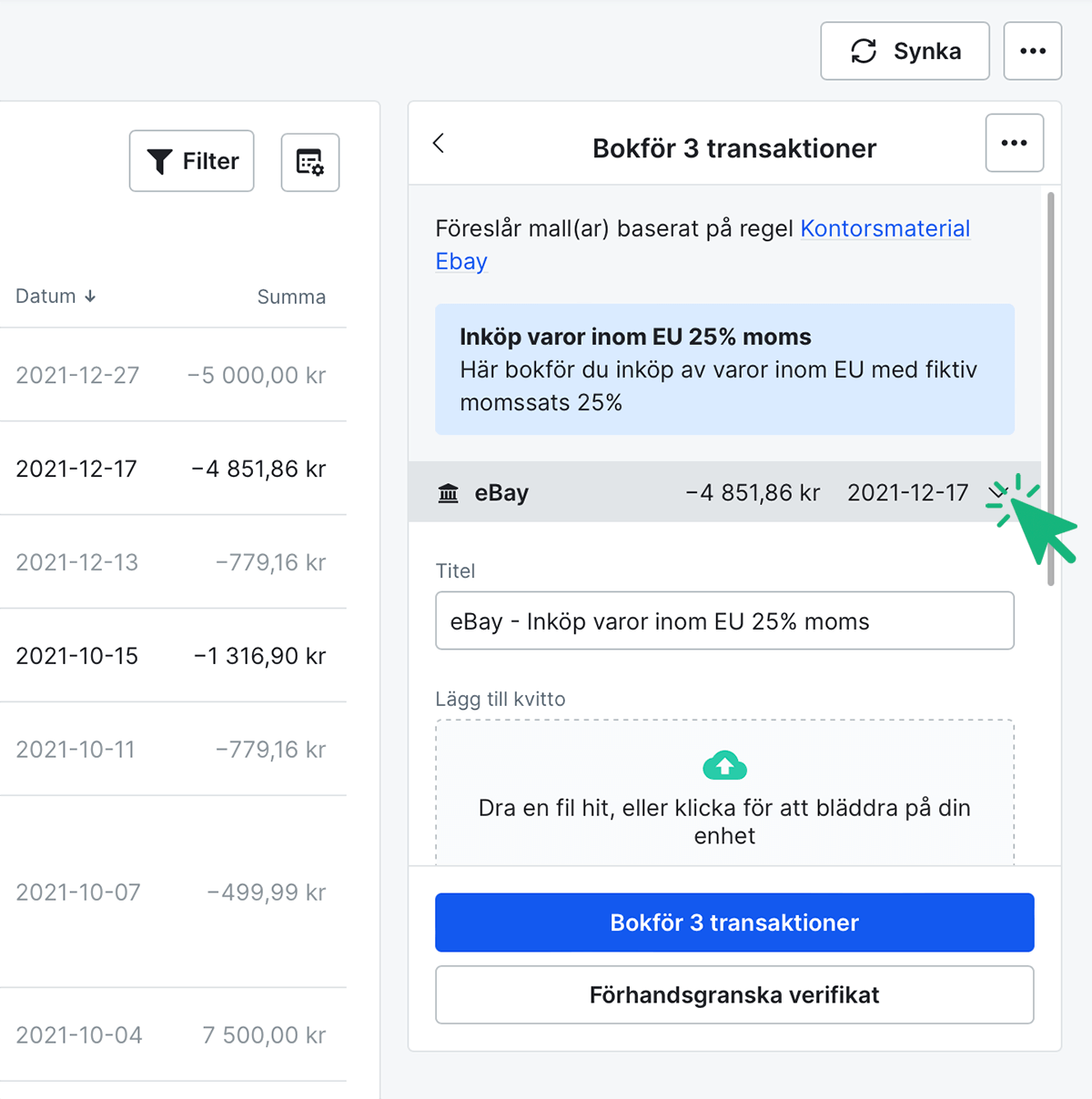Click the bank icon beside eBay

tap(449, 493)
